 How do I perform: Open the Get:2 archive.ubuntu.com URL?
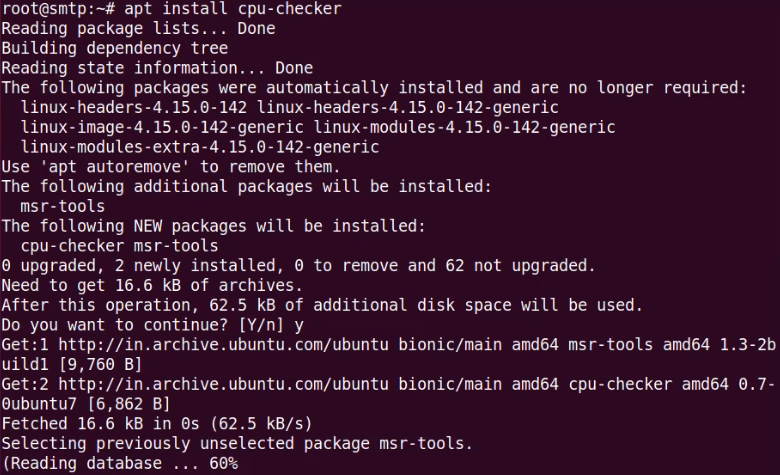tap(223, 384)
